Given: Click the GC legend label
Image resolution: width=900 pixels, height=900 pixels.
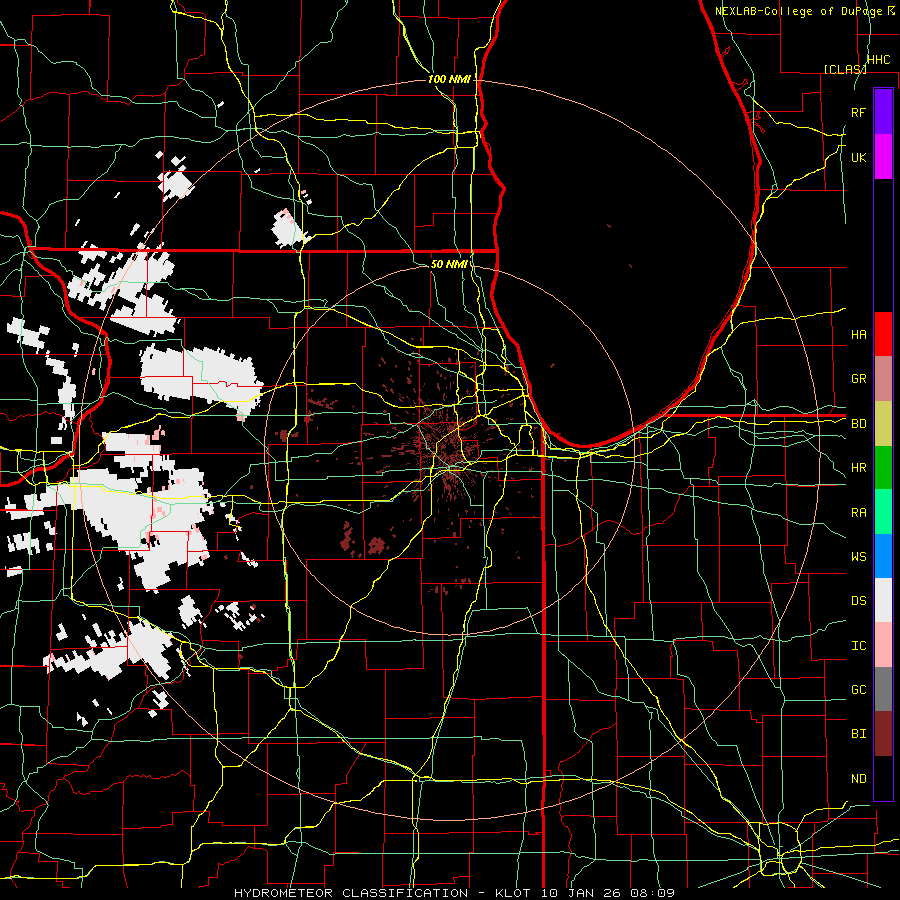Looking at the screenshot, I should (x=858, y=689).
